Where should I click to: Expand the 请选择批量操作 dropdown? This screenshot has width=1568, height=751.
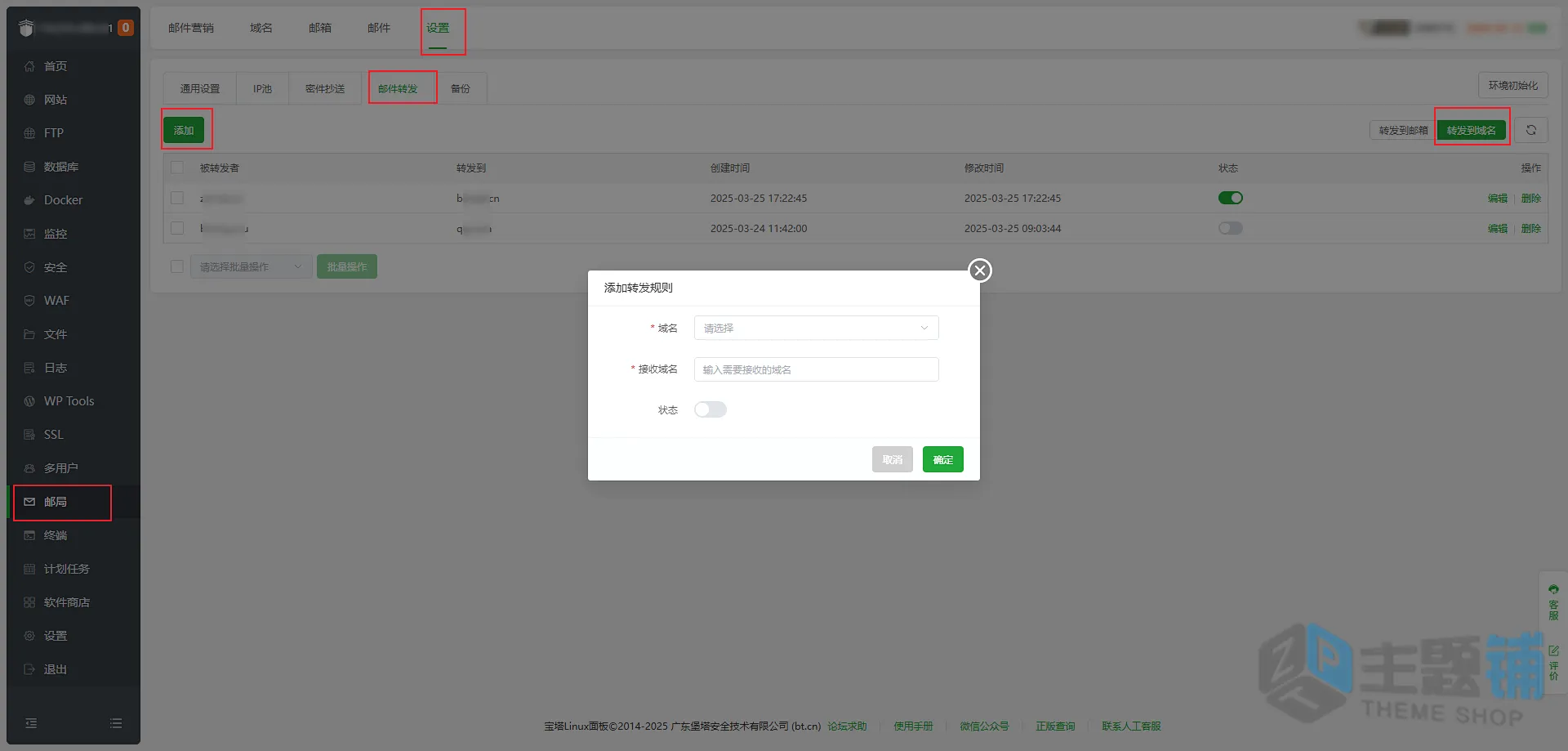click(252, 266)
